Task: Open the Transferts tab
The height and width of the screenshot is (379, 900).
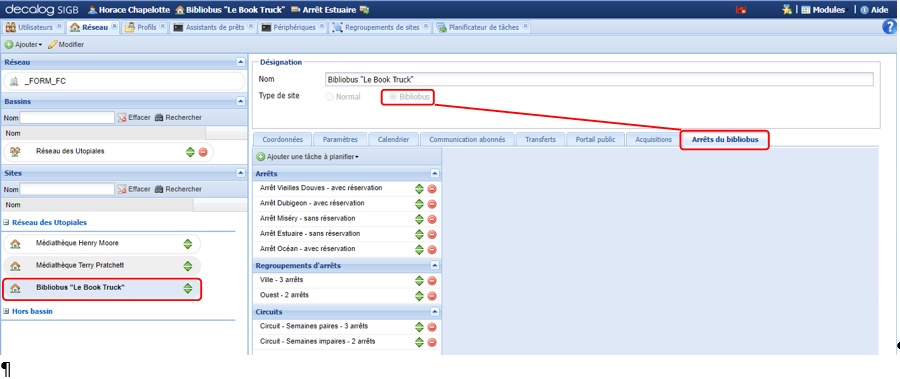Action: (540, 140)
